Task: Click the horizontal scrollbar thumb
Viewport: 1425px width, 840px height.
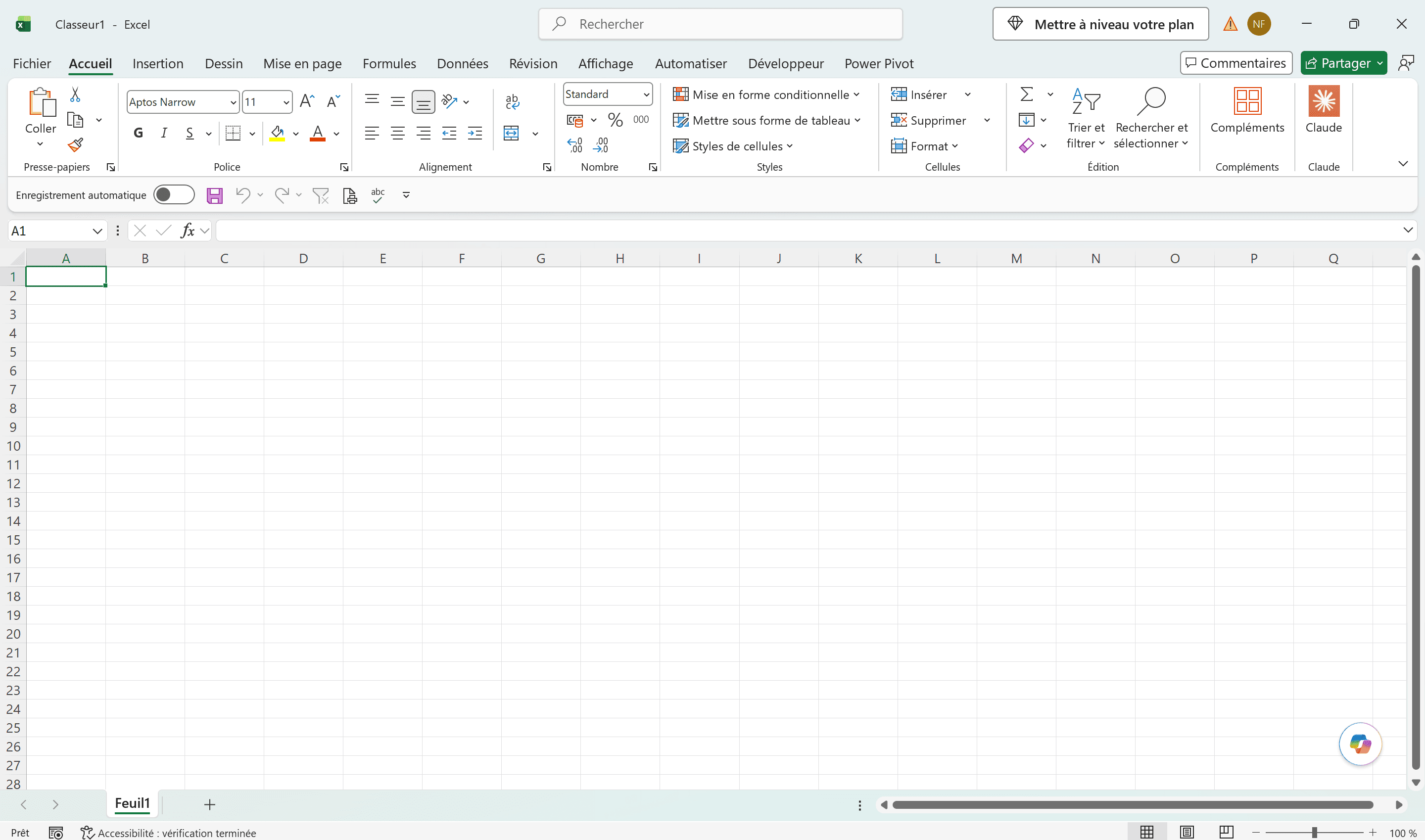Action: coord(1132,804)
